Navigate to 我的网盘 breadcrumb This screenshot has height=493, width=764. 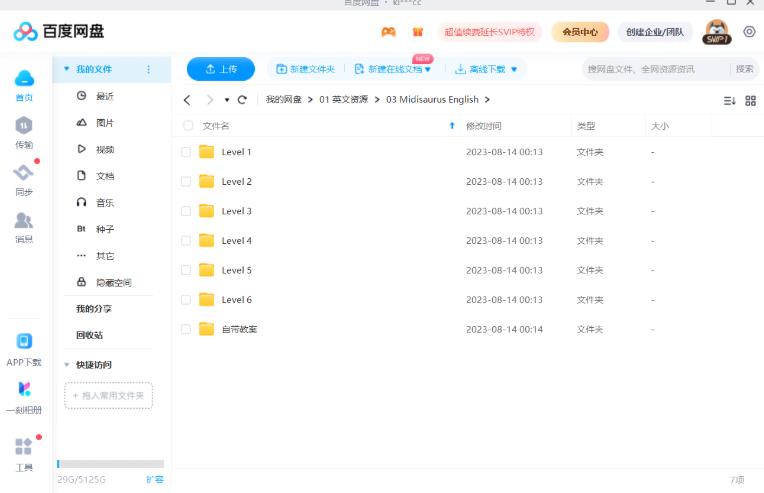point(284,99)
